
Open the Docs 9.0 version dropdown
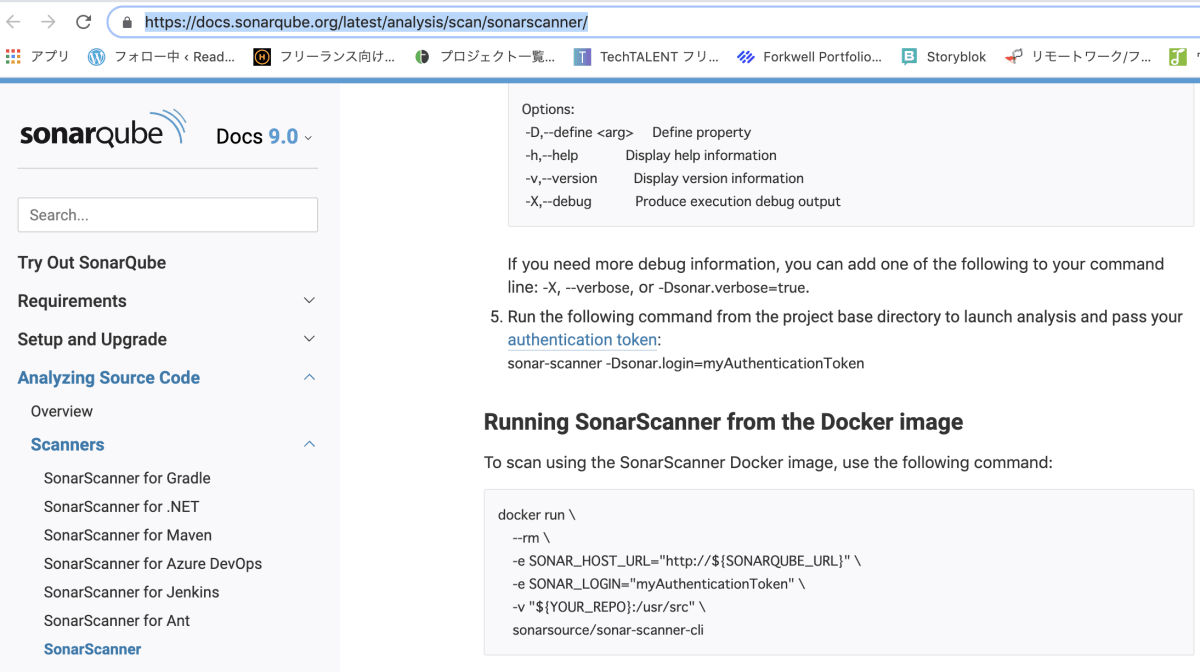(264, 137)
